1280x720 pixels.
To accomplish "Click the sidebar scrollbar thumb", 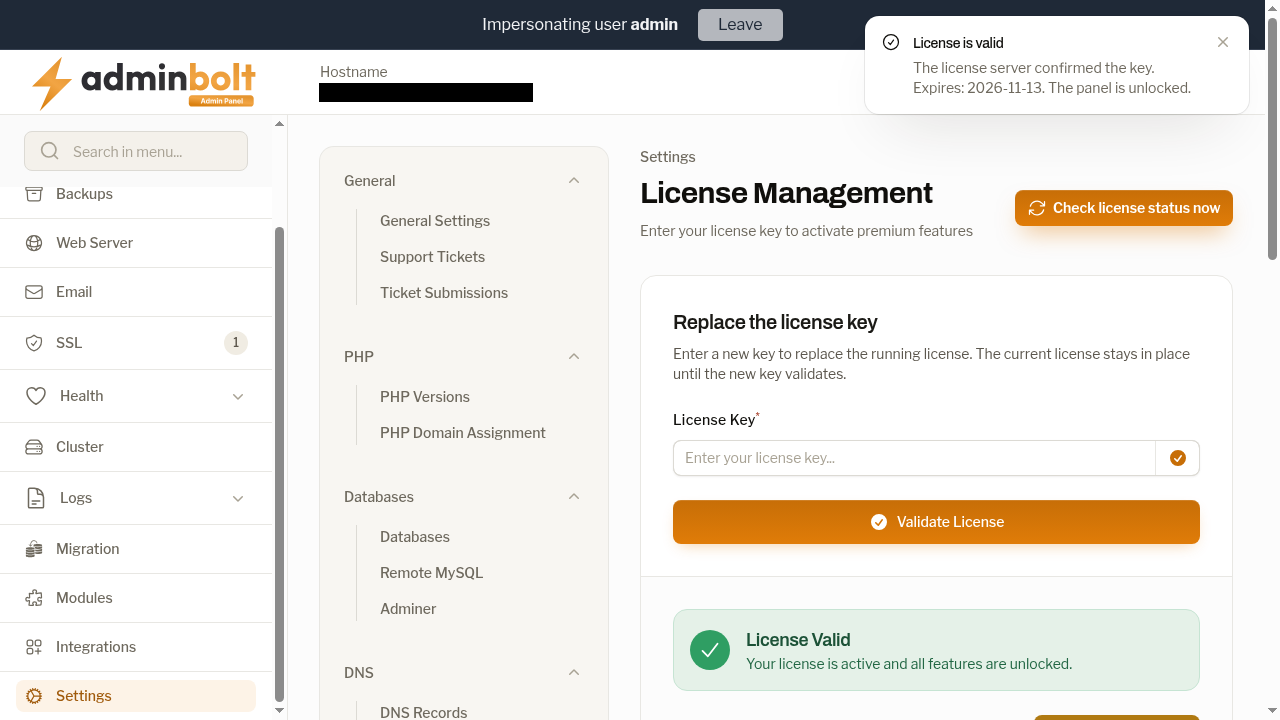I will [x=280, y=464].
